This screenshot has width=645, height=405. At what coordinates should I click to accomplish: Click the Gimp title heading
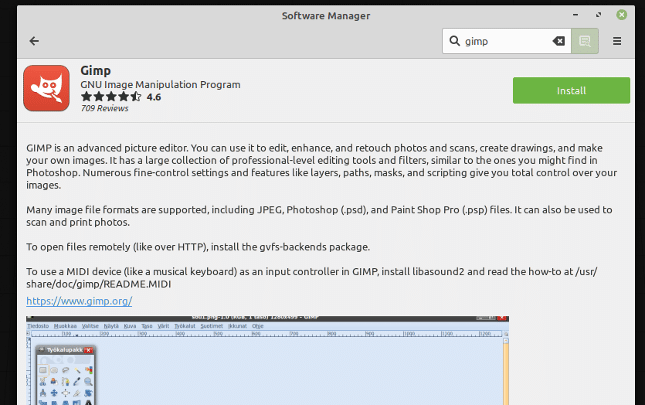pos(95,71)
